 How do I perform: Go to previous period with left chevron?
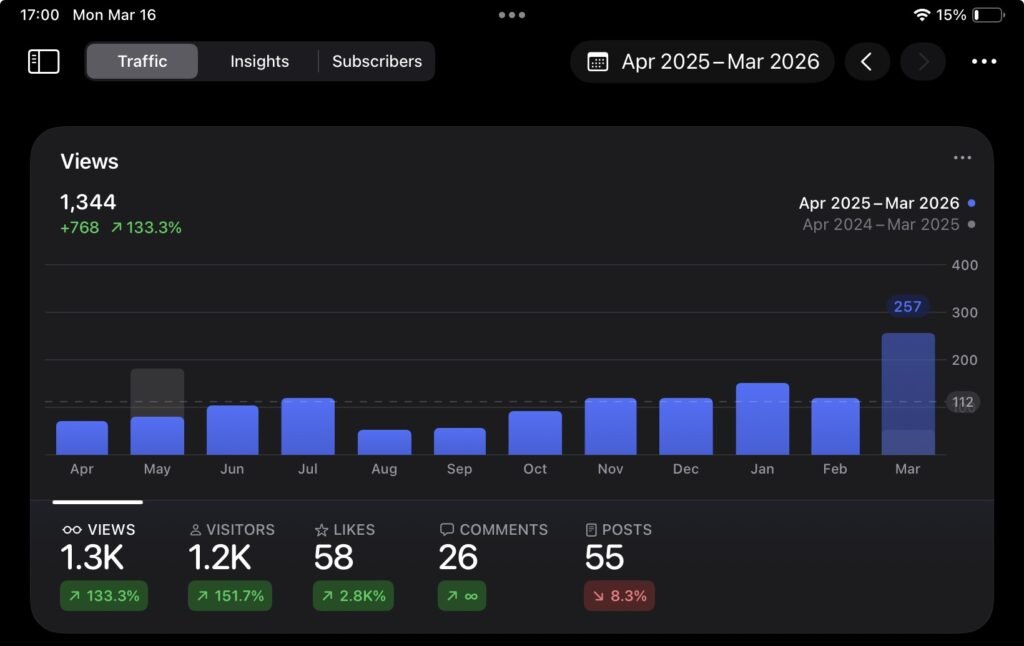coord(867,62)
